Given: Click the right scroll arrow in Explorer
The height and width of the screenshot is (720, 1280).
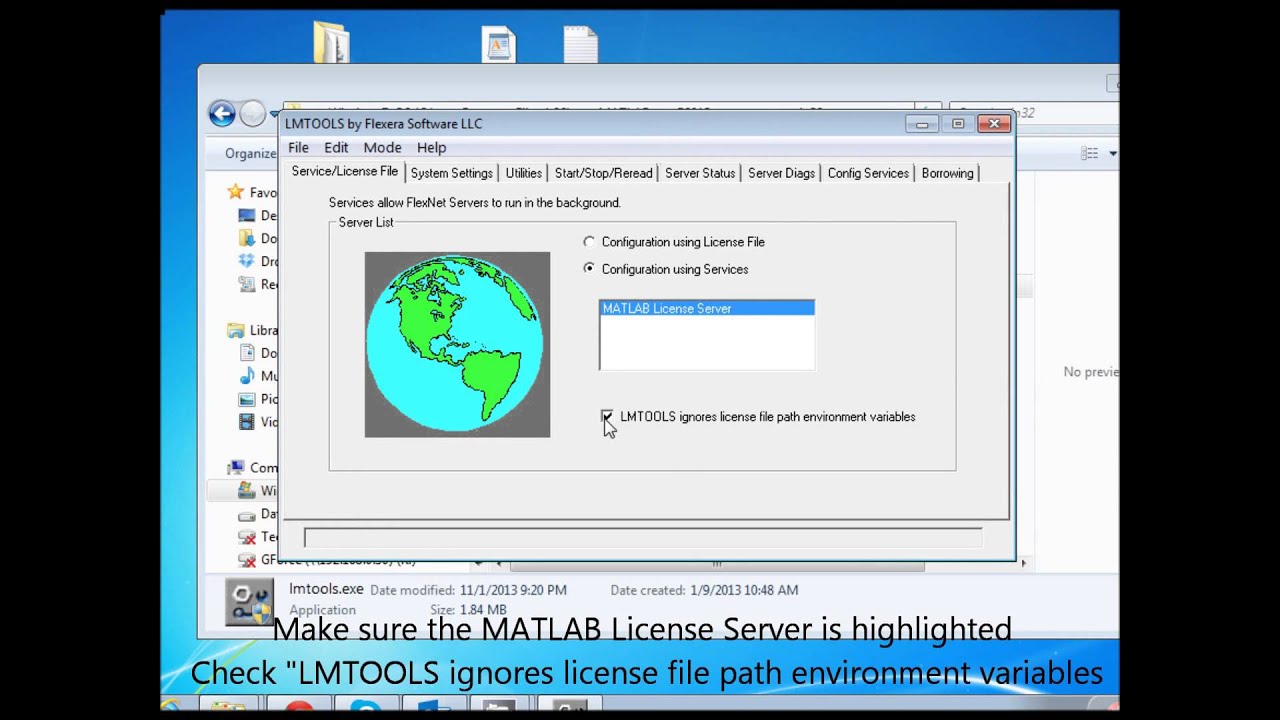Looking at the screenshot, I should click(x=1023, y=564).
